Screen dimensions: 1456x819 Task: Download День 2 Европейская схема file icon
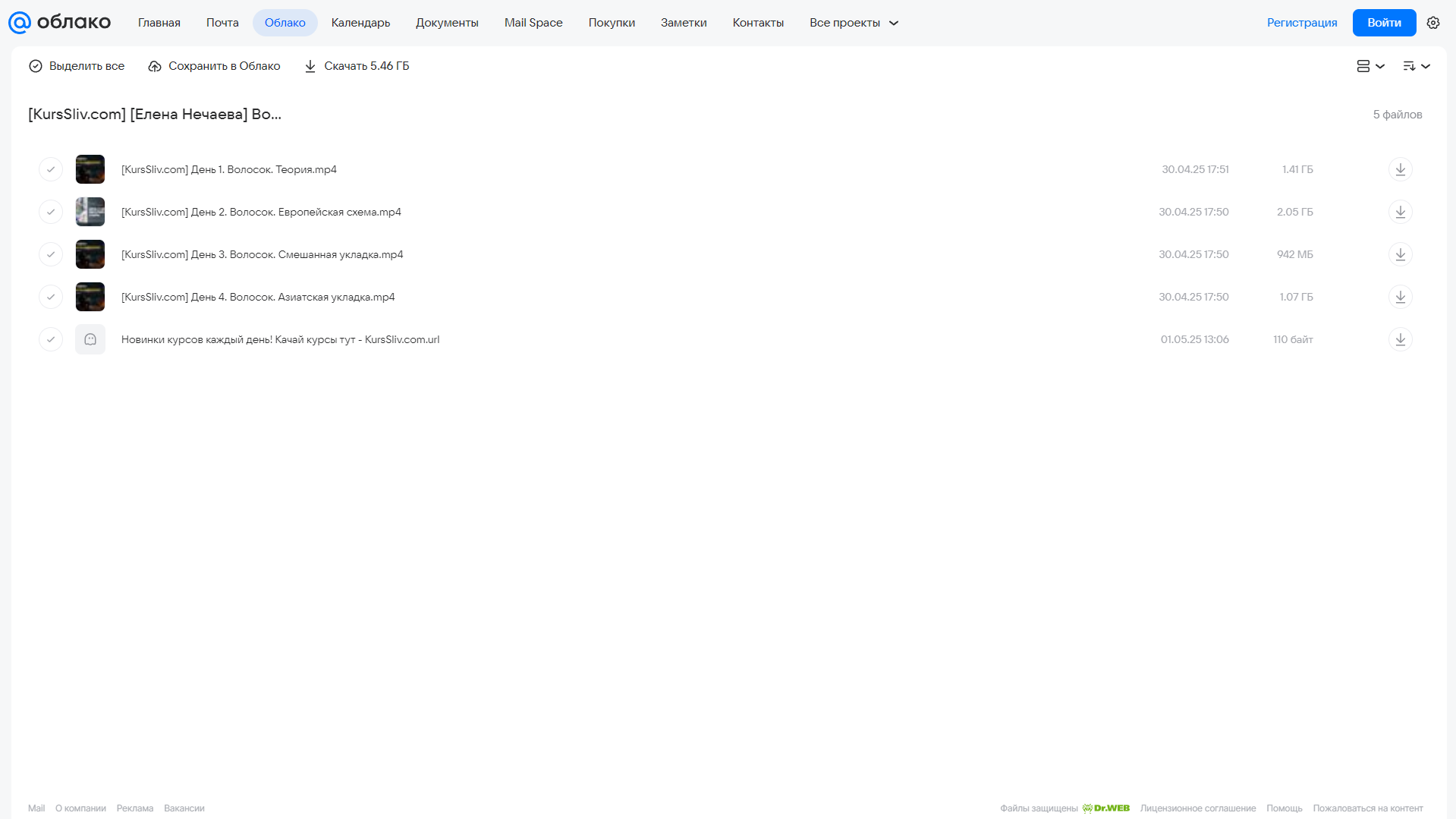(1401, 212)
